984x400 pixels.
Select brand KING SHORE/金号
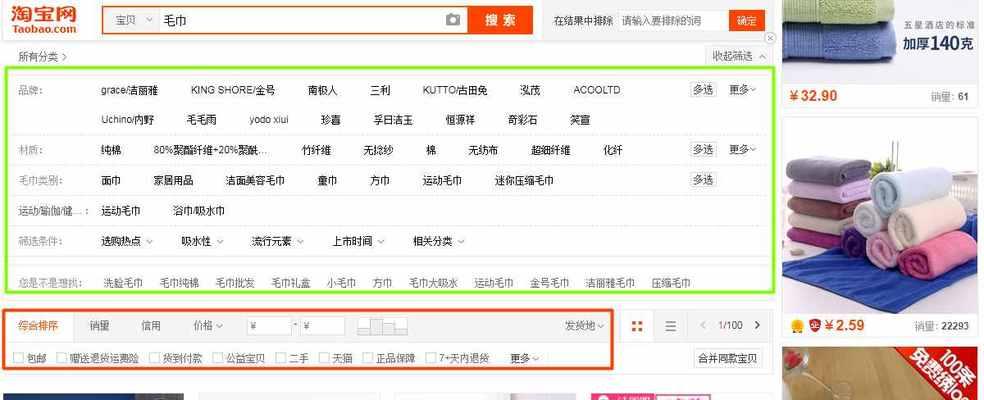(233, 90)
